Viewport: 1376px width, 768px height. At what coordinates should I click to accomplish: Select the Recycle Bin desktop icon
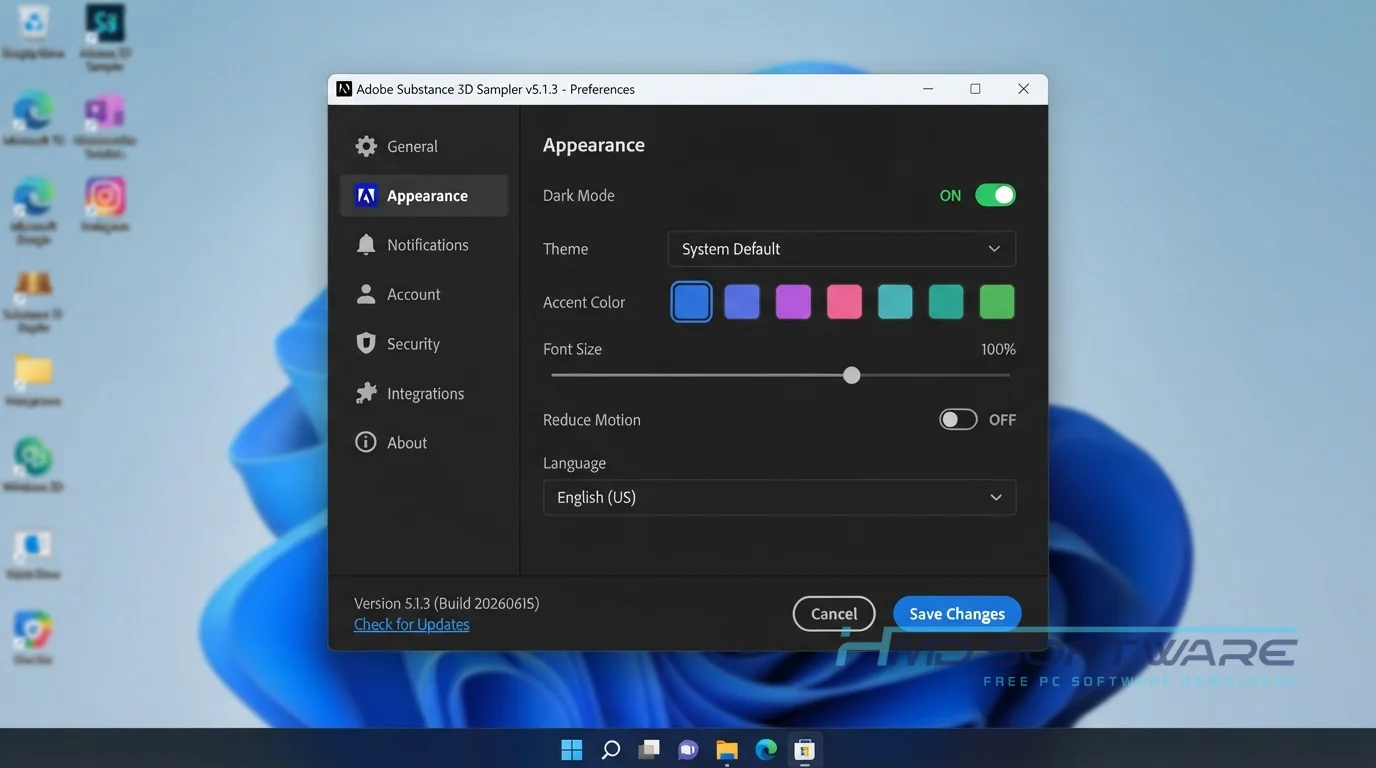click(34, 31)
